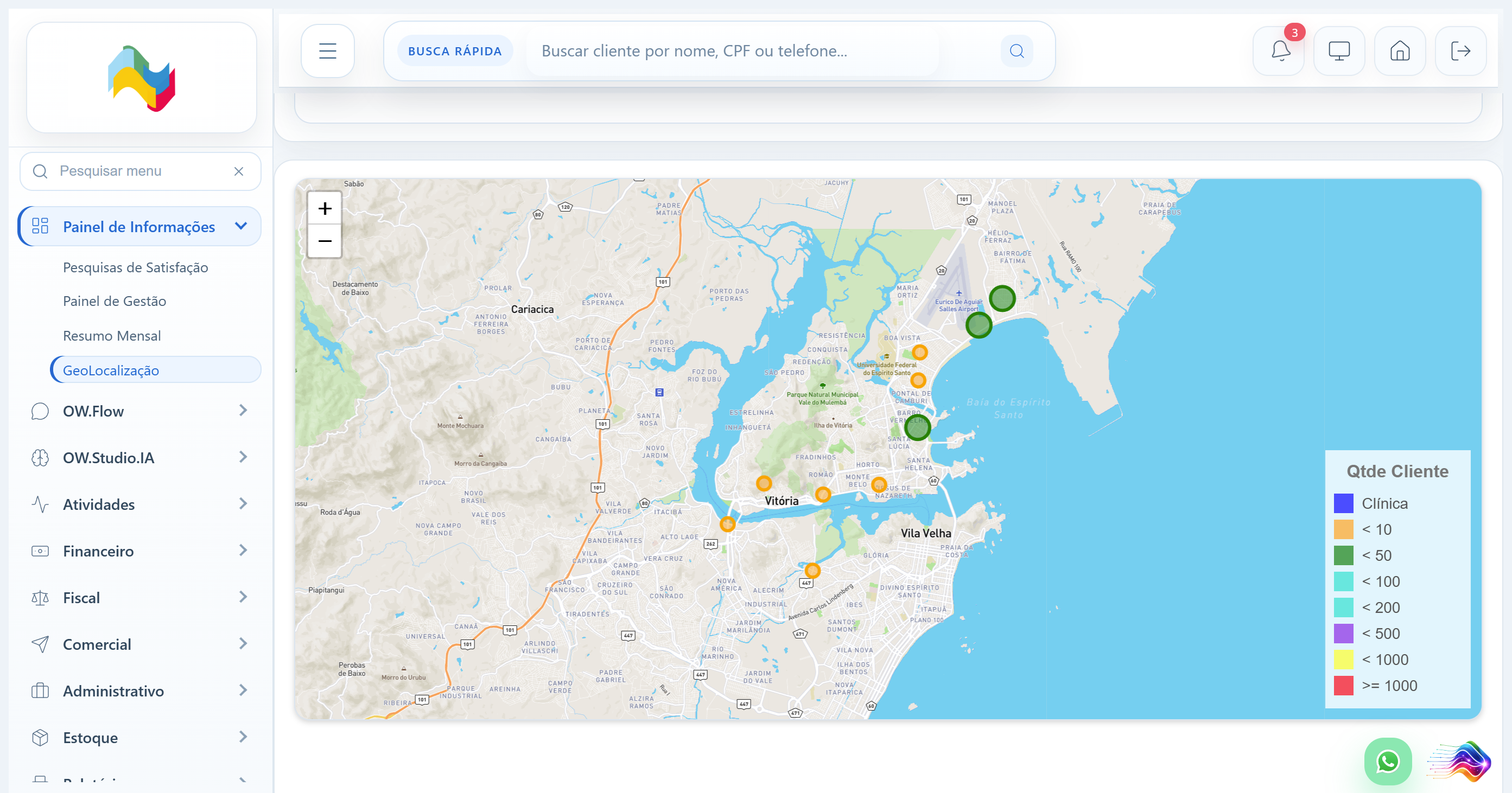The height and width of the screenshot is (793, 1512).
Task: Click the BUSCA RÁPIDA label button
Action: click(455, 51)
